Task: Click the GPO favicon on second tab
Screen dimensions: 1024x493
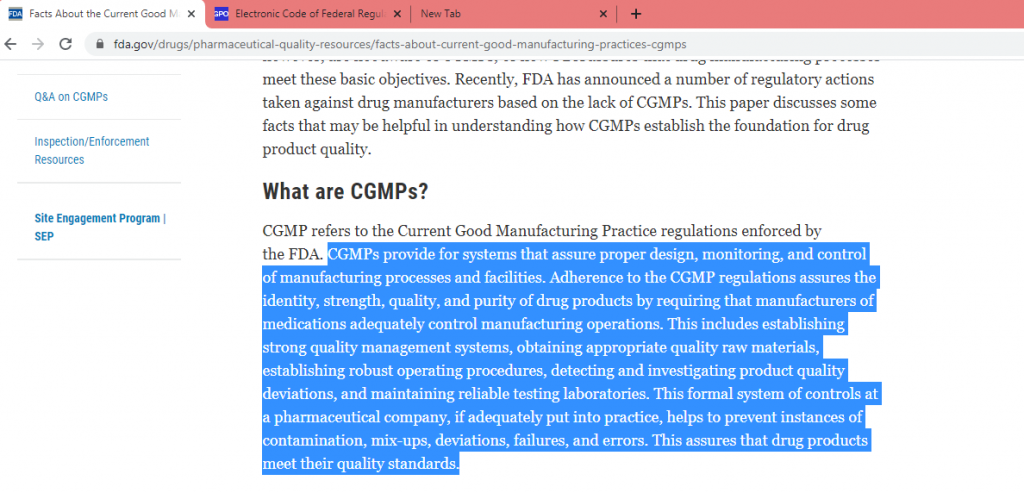Action: 221,14
